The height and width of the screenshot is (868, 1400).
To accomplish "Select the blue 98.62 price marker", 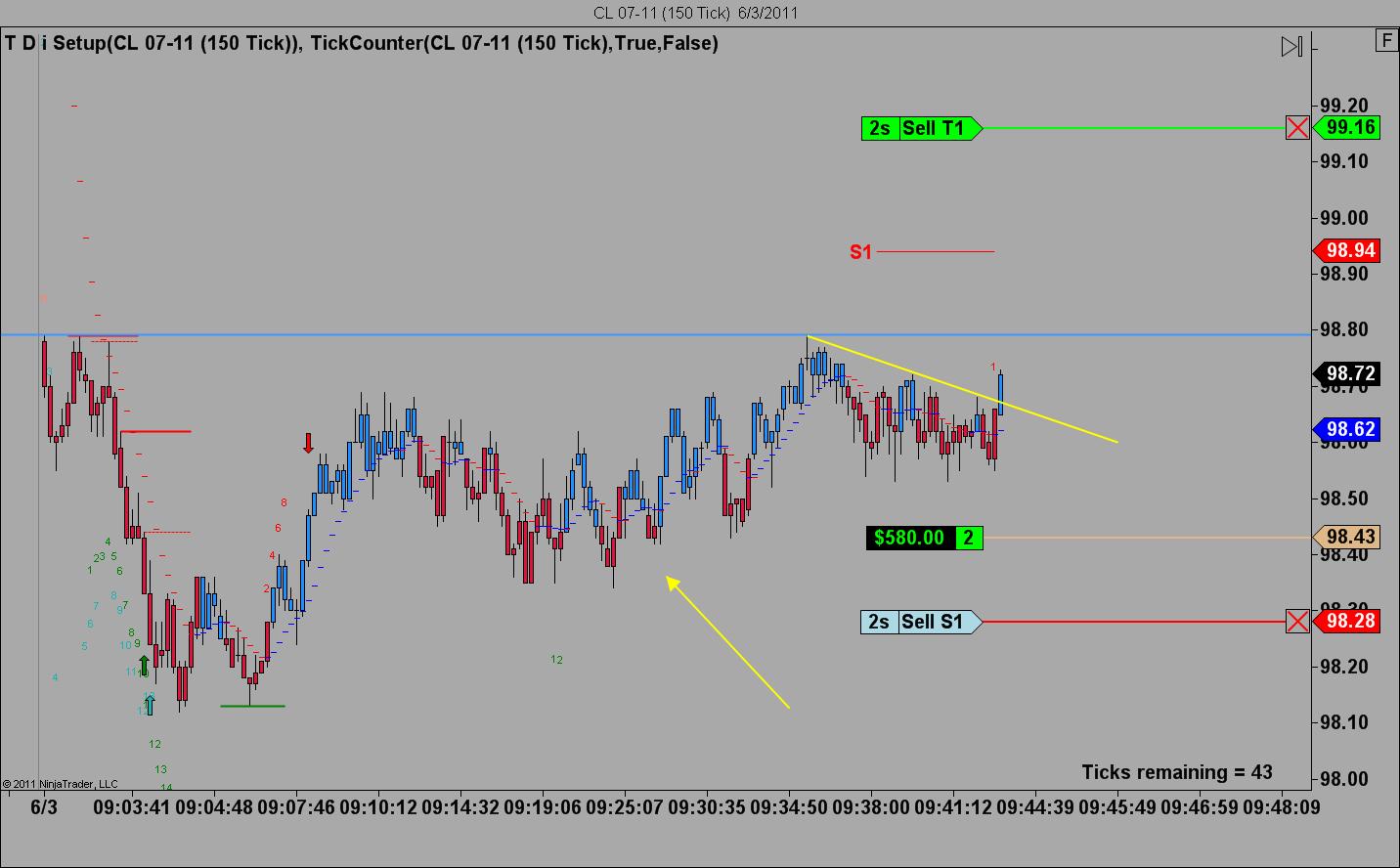I will [x=1346, y=429].
